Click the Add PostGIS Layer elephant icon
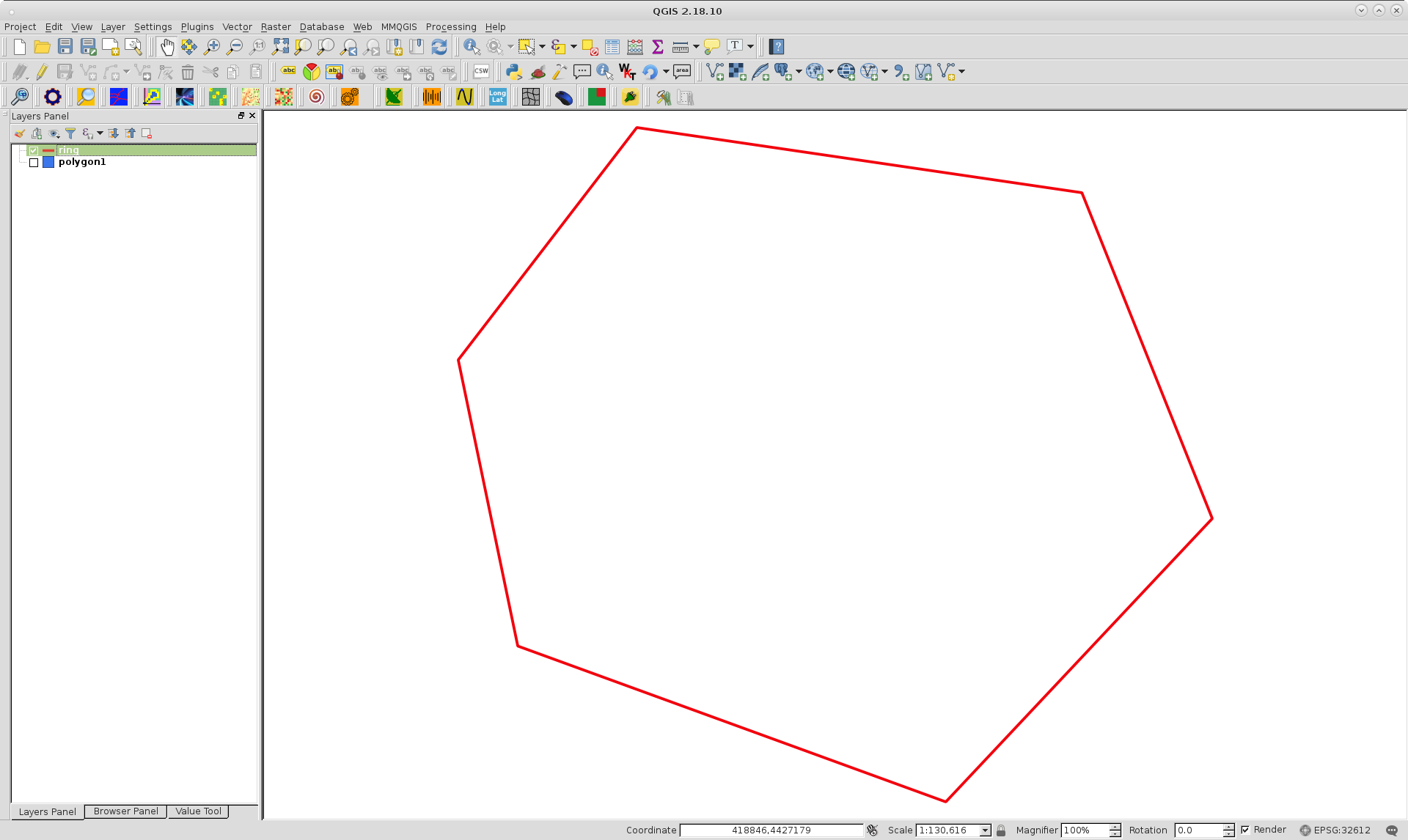The height and width of the screenshot is (840, 1408). pyautogui.click(x=782, y=72)
